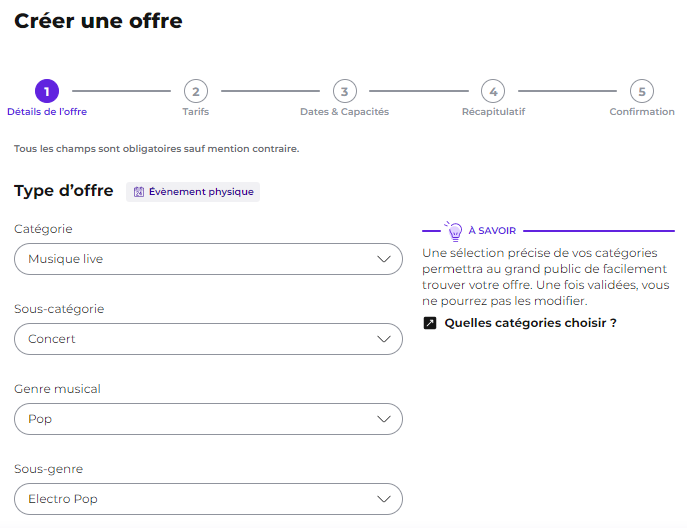687x528 pixels.
Task: Open the Catégorie dropdown showing Musique live
Action: coord(208,259)
